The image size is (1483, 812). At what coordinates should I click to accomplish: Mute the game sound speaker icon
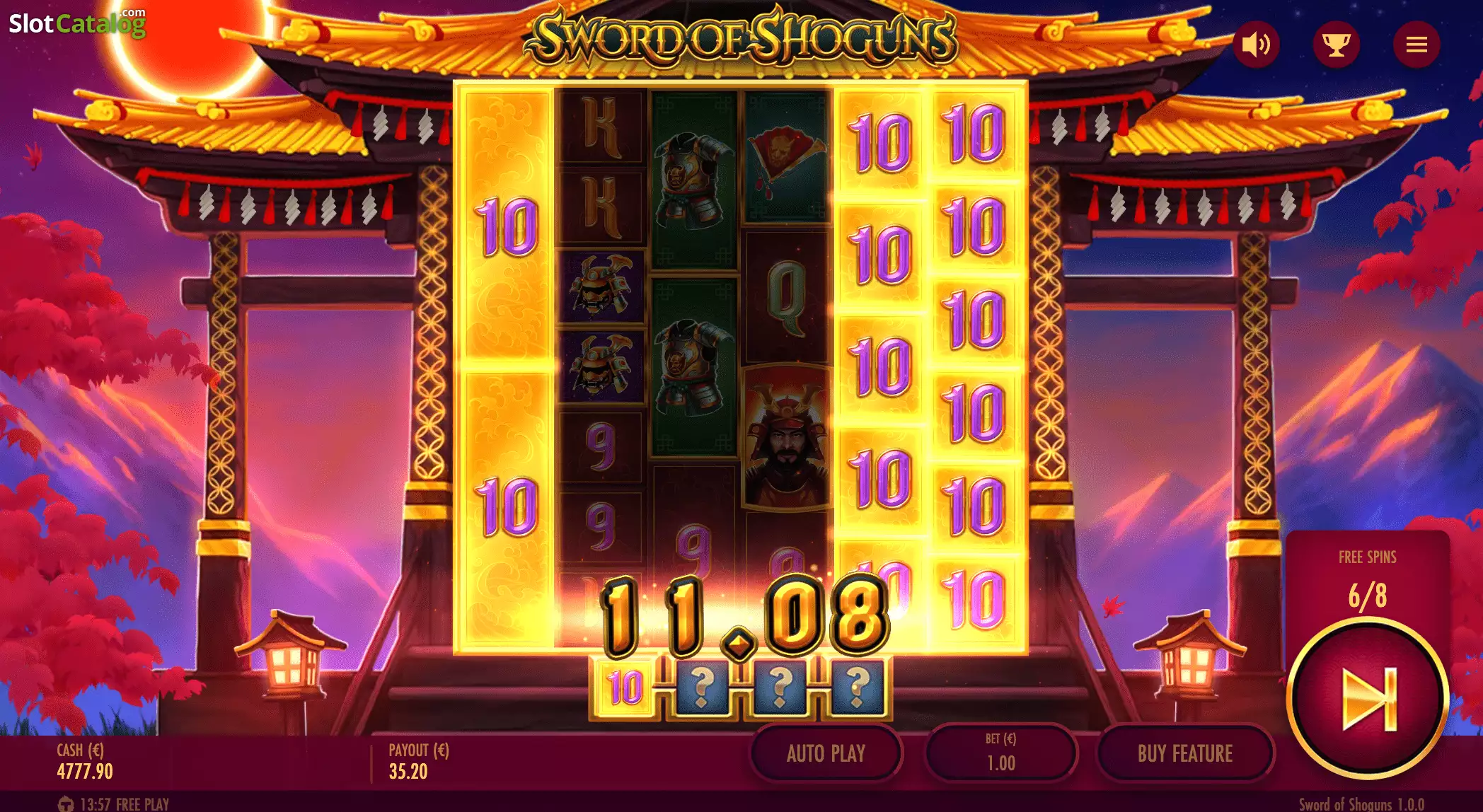(1256, 45)
